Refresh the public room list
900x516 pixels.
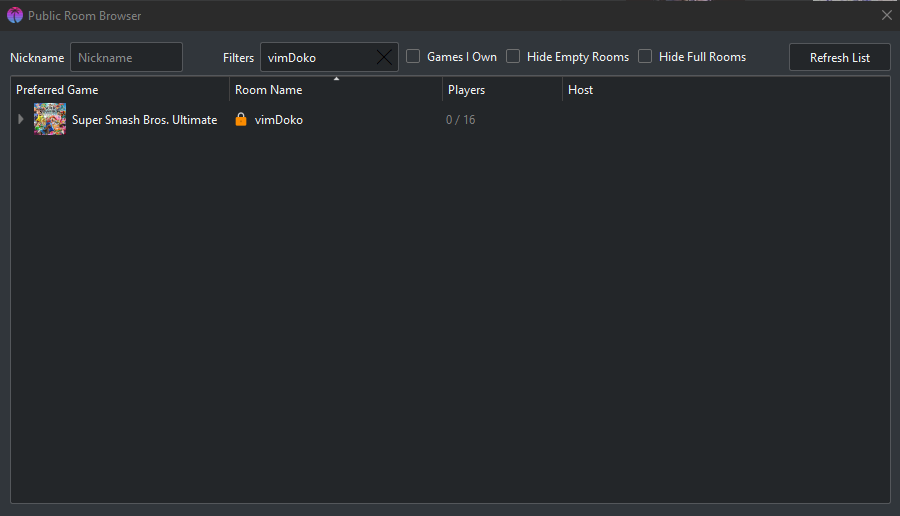click(x=840, y=57)
